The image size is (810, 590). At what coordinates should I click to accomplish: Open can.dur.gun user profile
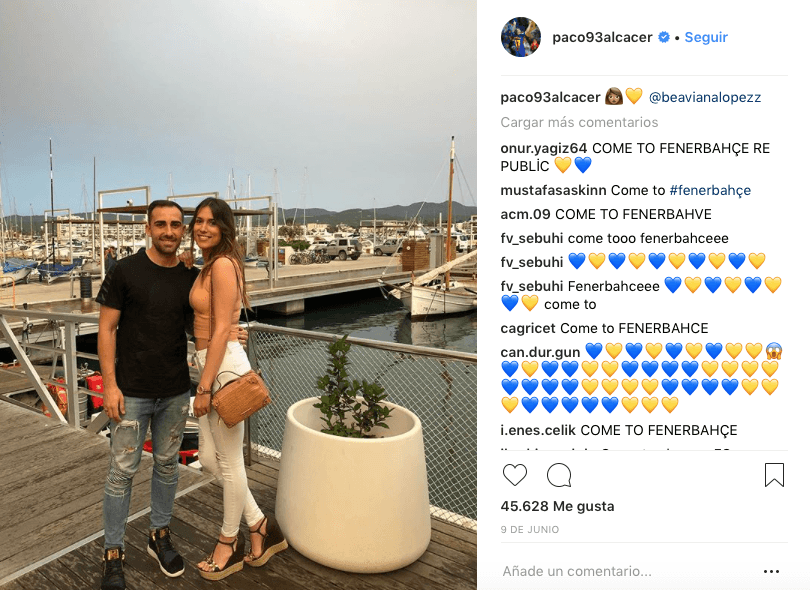pos(540,352)
